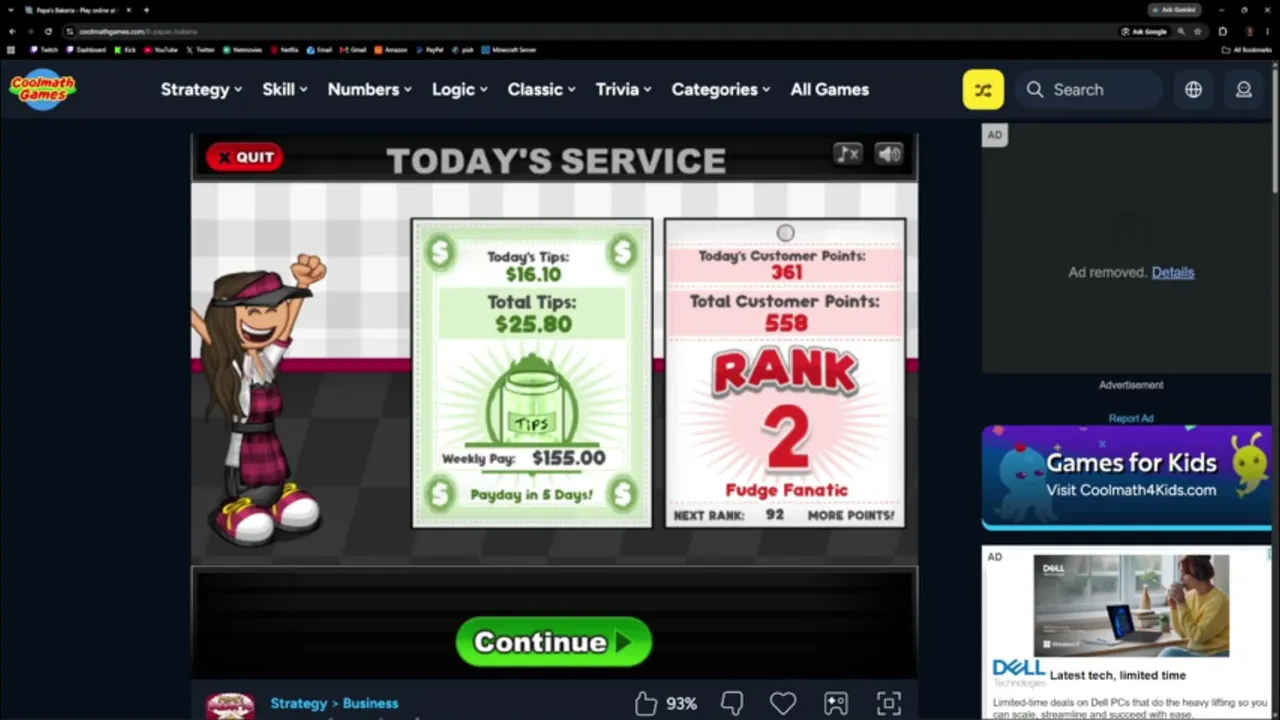Open the Games for Kids Coolmath4Kids banner
The image size is (1280, 720).
tap(1127, 477)
